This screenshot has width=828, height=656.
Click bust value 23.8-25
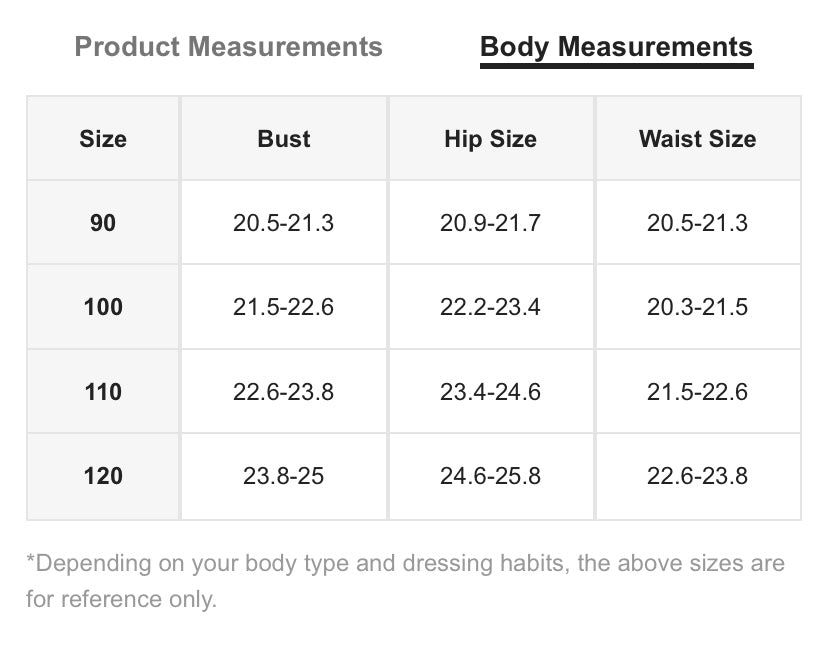(x=284, y=476)
